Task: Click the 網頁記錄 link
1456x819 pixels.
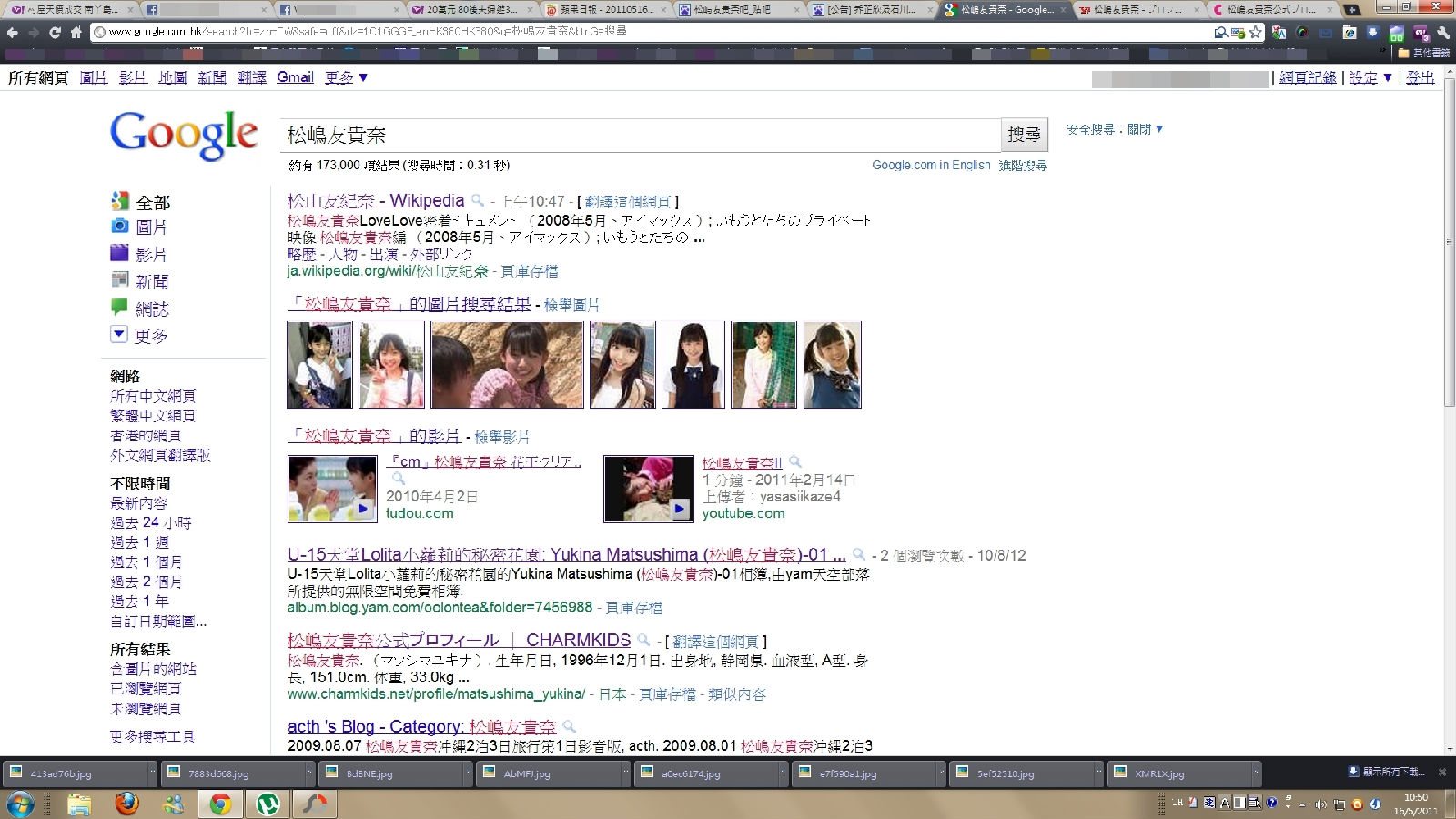Action: 1308,77
